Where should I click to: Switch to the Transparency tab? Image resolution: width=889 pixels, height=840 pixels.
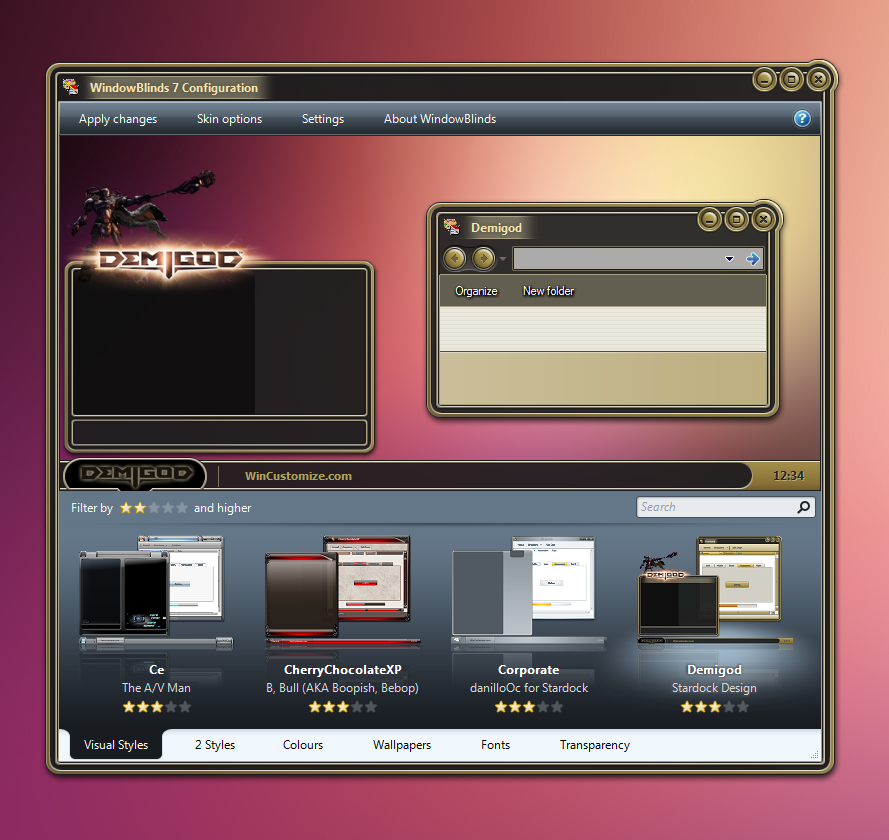pos(595,745)
